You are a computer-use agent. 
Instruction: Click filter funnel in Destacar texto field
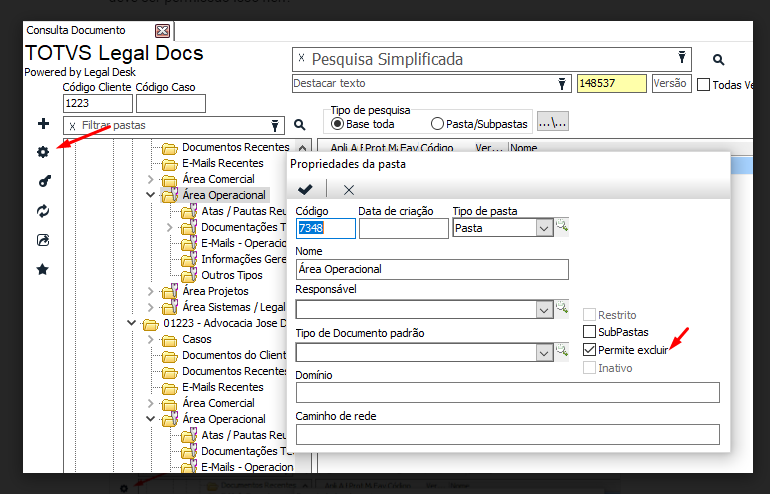pos(562,83)
